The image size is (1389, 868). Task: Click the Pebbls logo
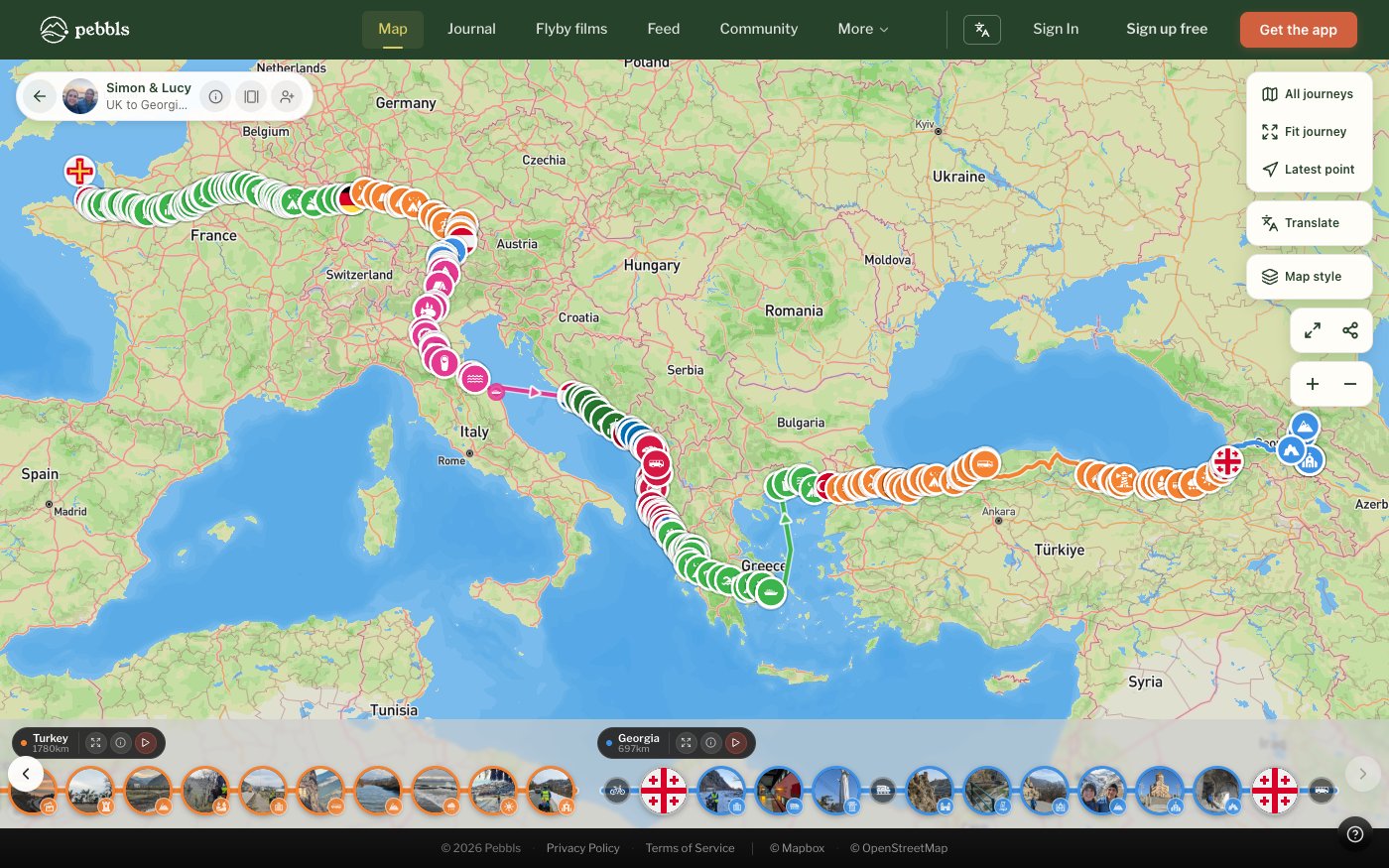point(84,29)
